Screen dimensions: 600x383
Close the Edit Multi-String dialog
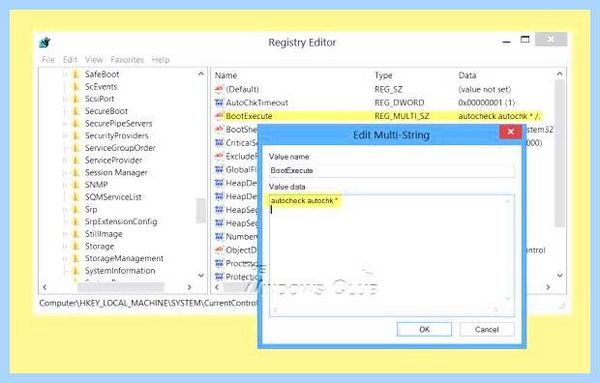pyautogui.click(x=510, y=132)
